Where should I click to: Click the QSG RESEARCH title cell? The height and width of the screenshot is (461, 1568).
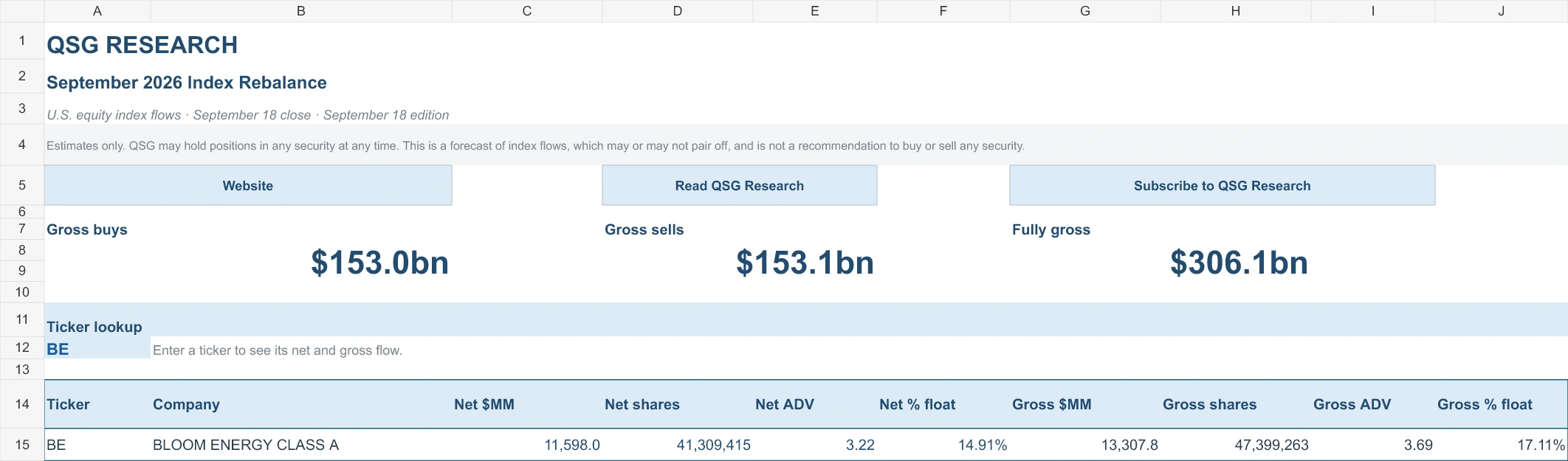(142, 45)
